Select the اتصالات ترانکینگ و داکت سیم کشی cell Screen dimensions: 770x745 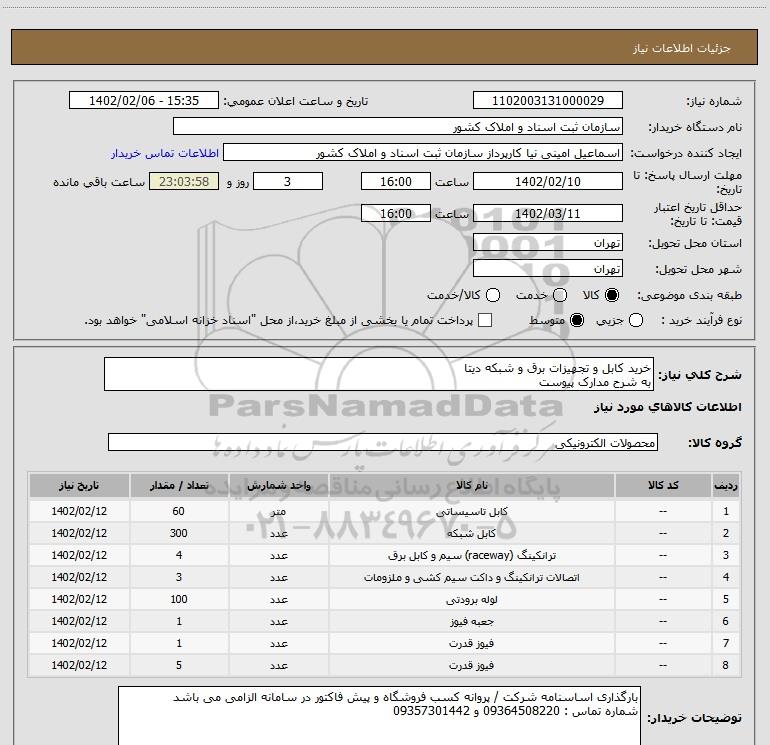[471, 578]
